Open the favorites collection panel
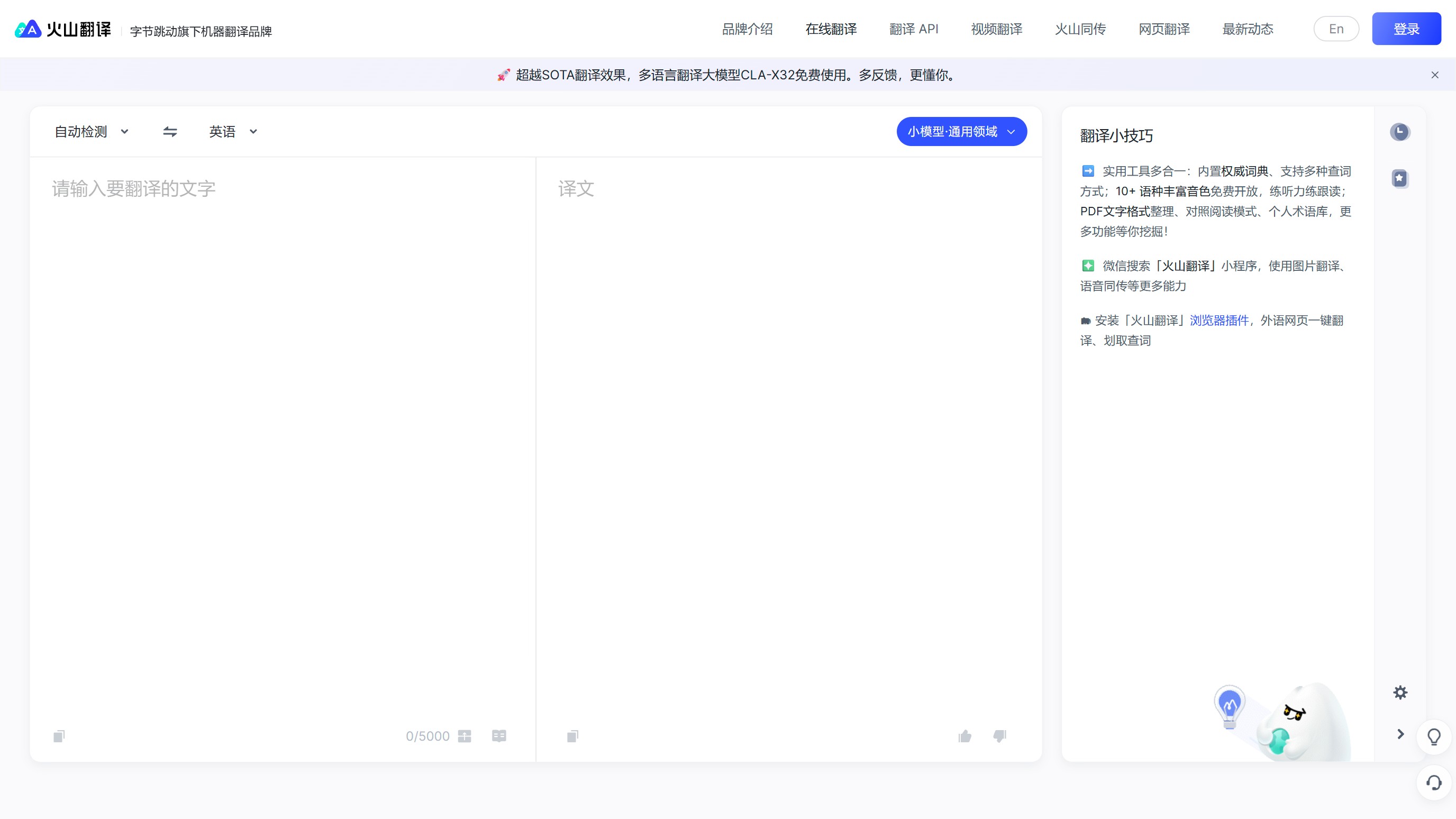 1400,178
